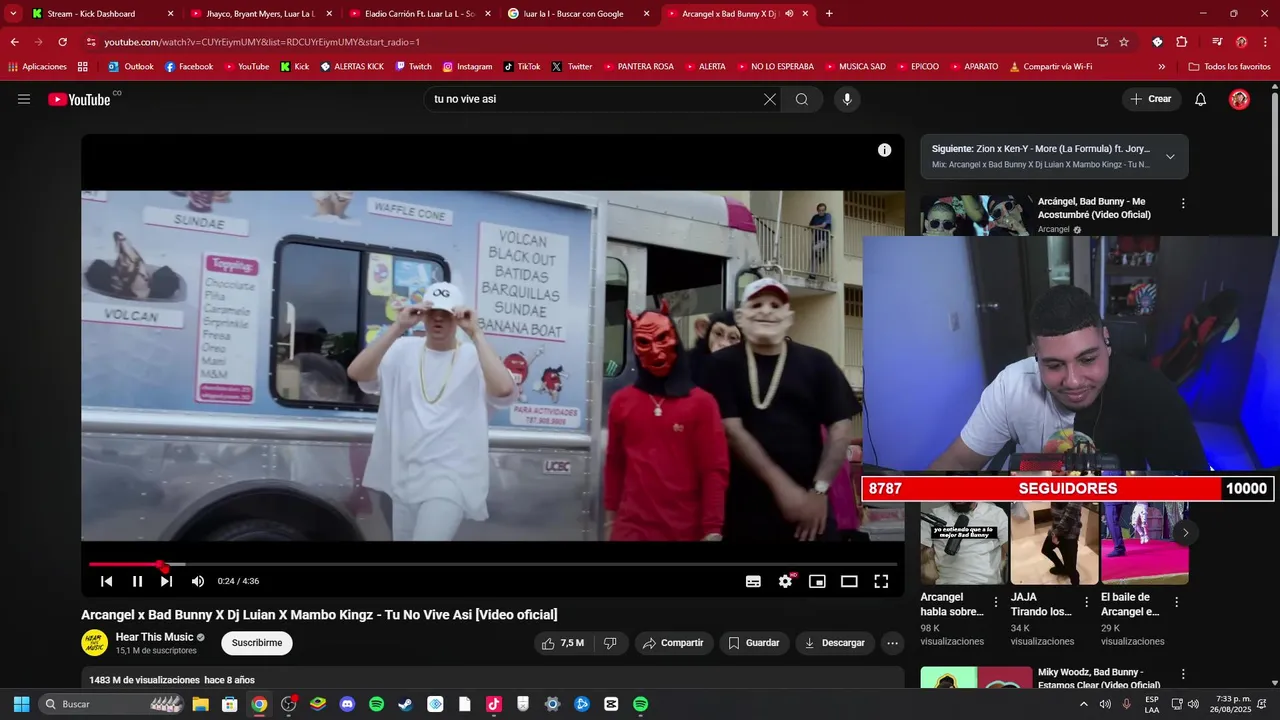Like the video with 7,5 M likes
This screenshot has width=1280, height=720.
point(563,643)
